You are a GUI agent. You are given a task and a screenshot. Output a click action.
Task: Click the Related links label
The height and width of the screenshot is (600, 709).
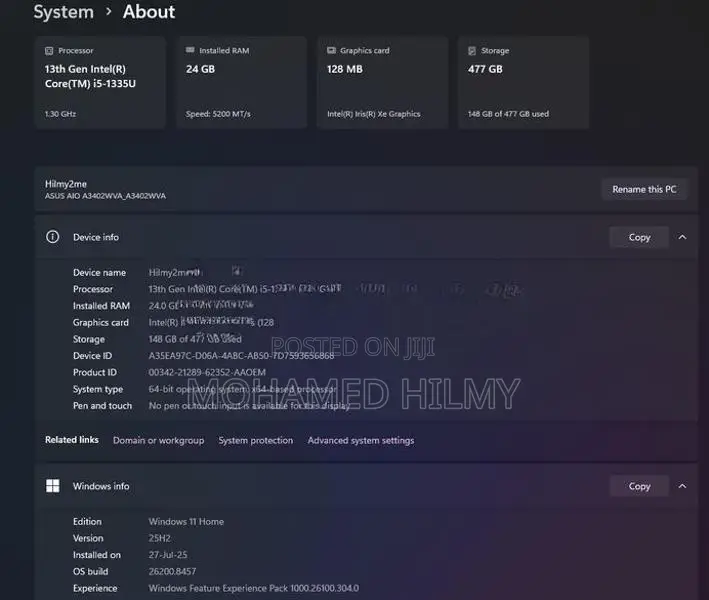(71, 440)
